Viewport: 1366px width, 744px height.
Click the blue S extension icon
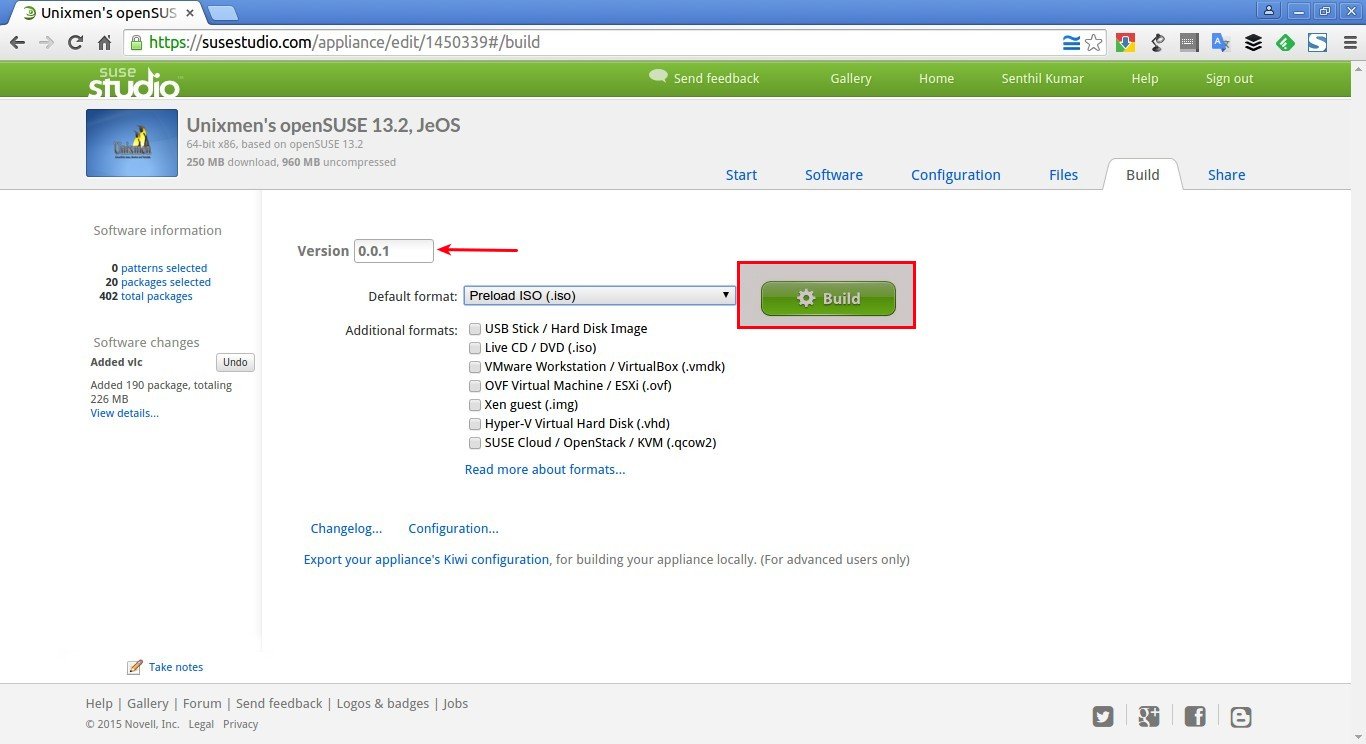point(1317,42)
